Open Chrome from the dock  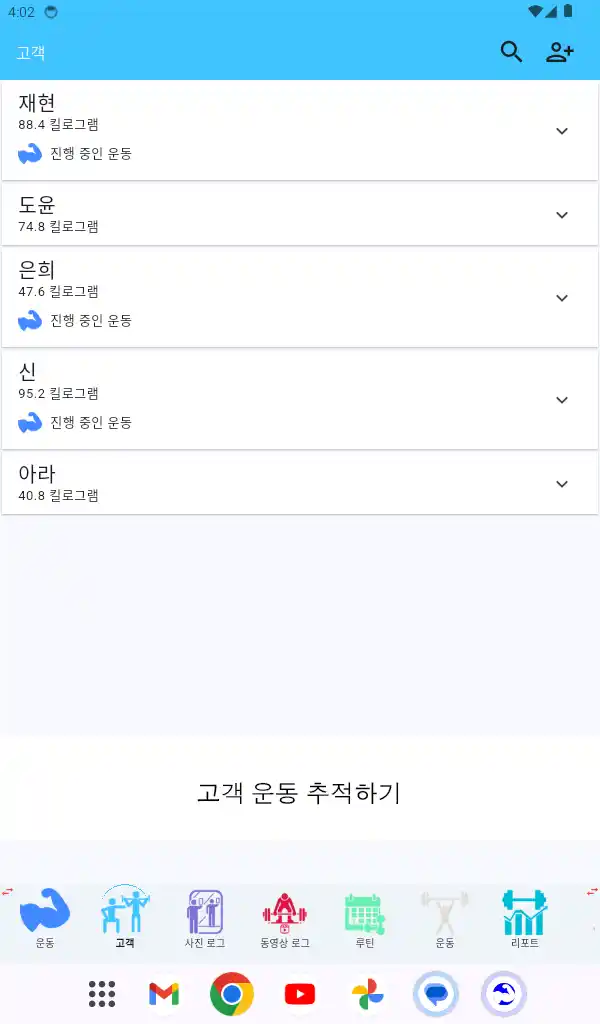[231, 994]
